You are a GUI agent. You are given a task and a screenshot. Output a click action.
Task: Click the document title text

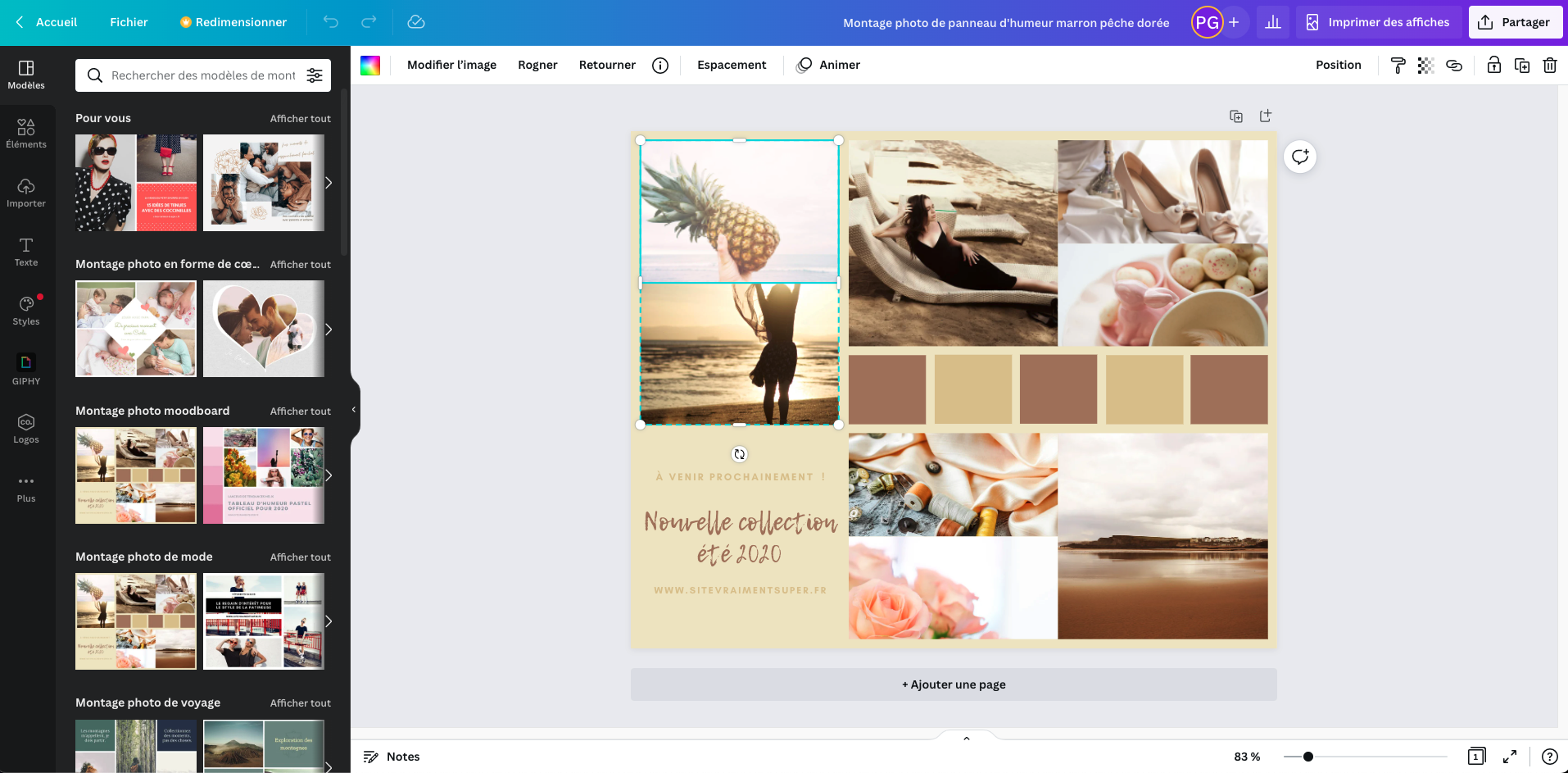pos(1006,23)
